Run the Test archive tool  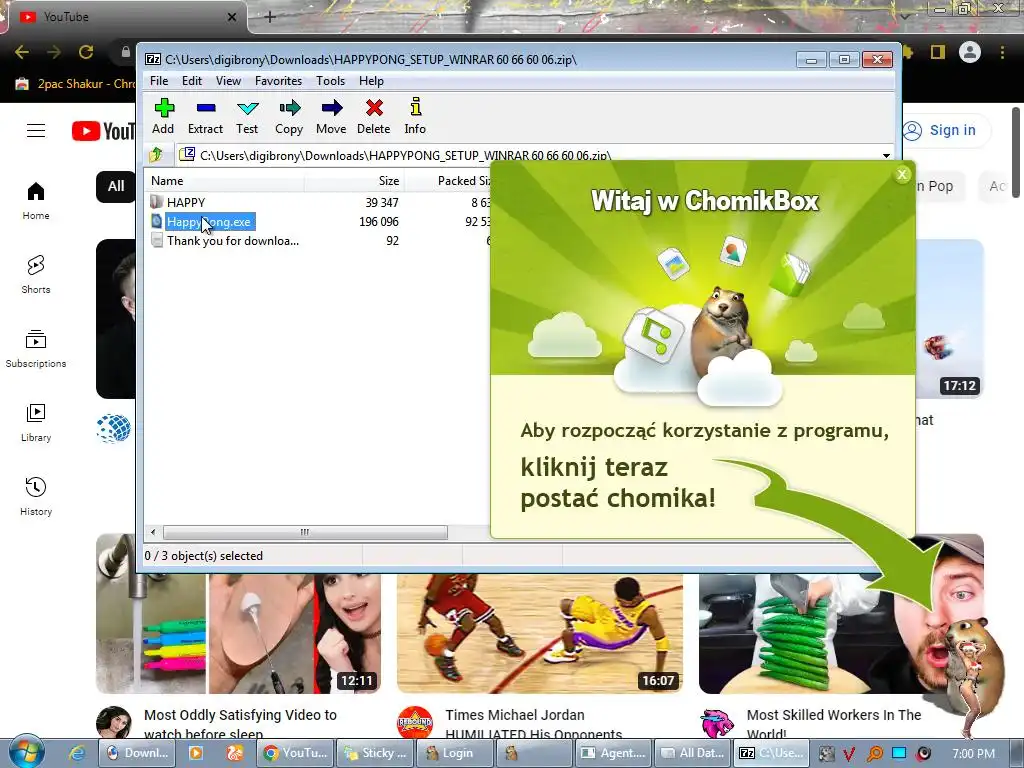coord(247,116)
